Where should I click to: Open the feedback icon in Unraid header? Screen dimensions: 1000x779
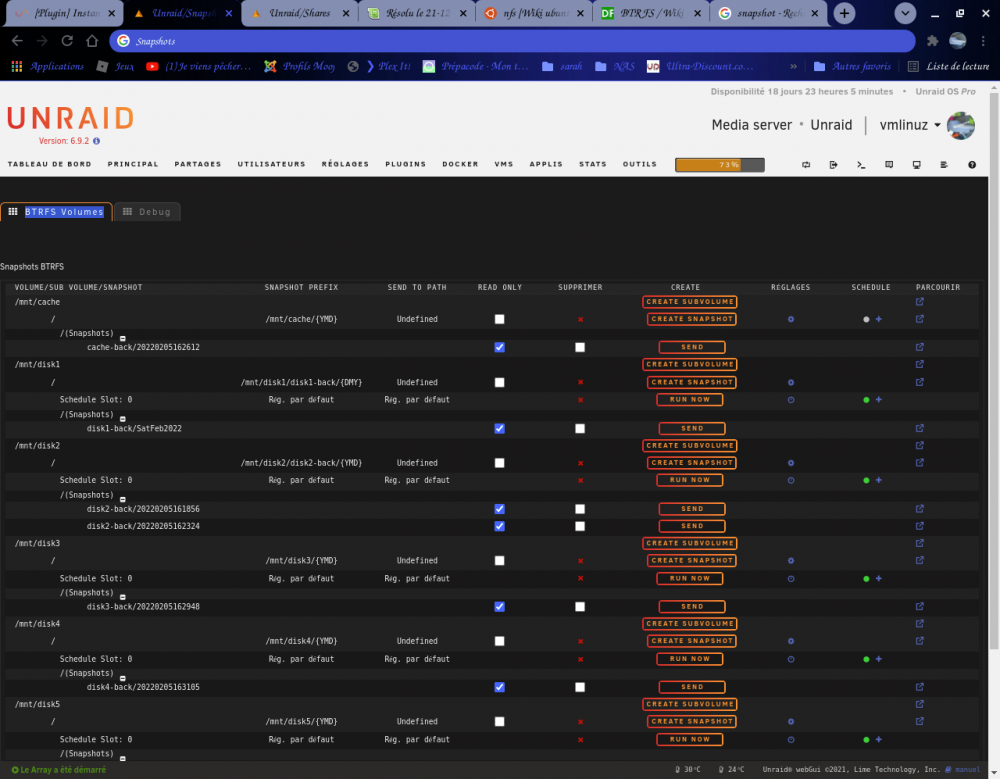tap(889, 165)
